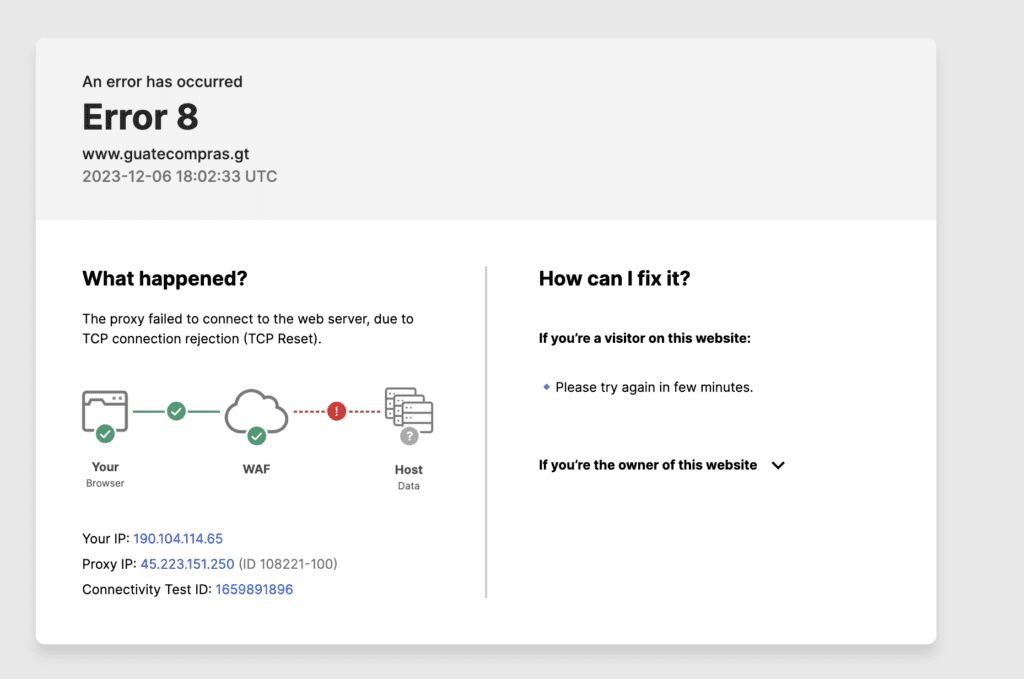
Task: Click Connectivity Test ID 1659891896
Action: click(254, 590)
